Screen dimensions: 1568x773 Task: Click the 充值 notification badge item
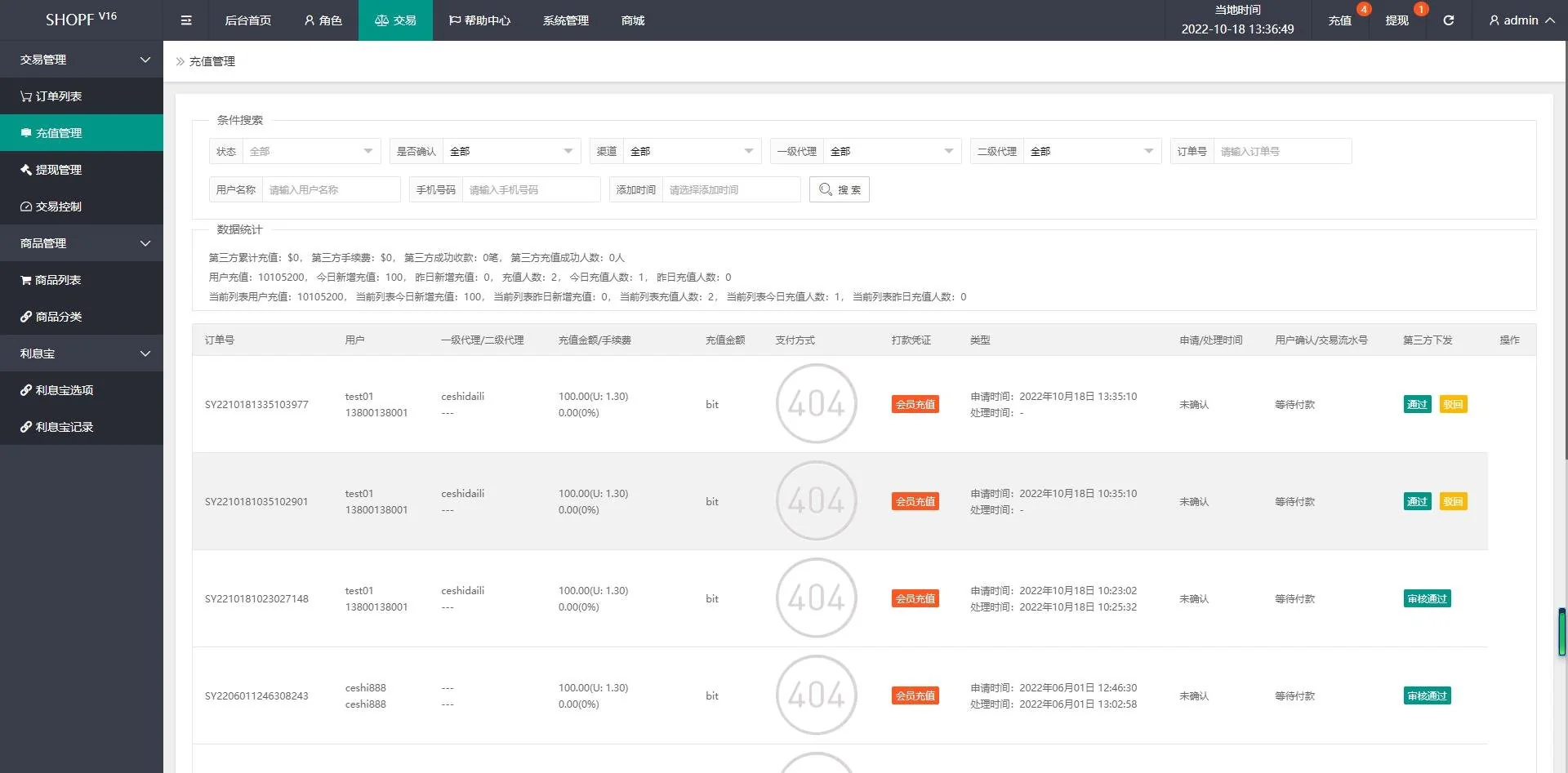[1340, 20]
